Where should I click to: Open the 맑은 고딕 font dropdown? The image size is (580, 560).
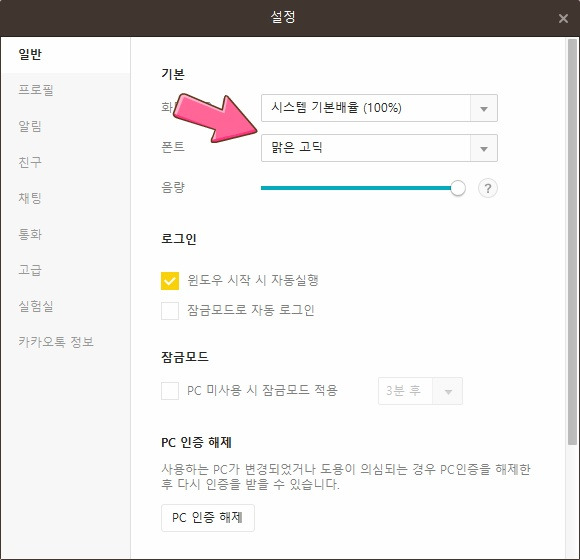pyautogui.click(x=379, y=148)
